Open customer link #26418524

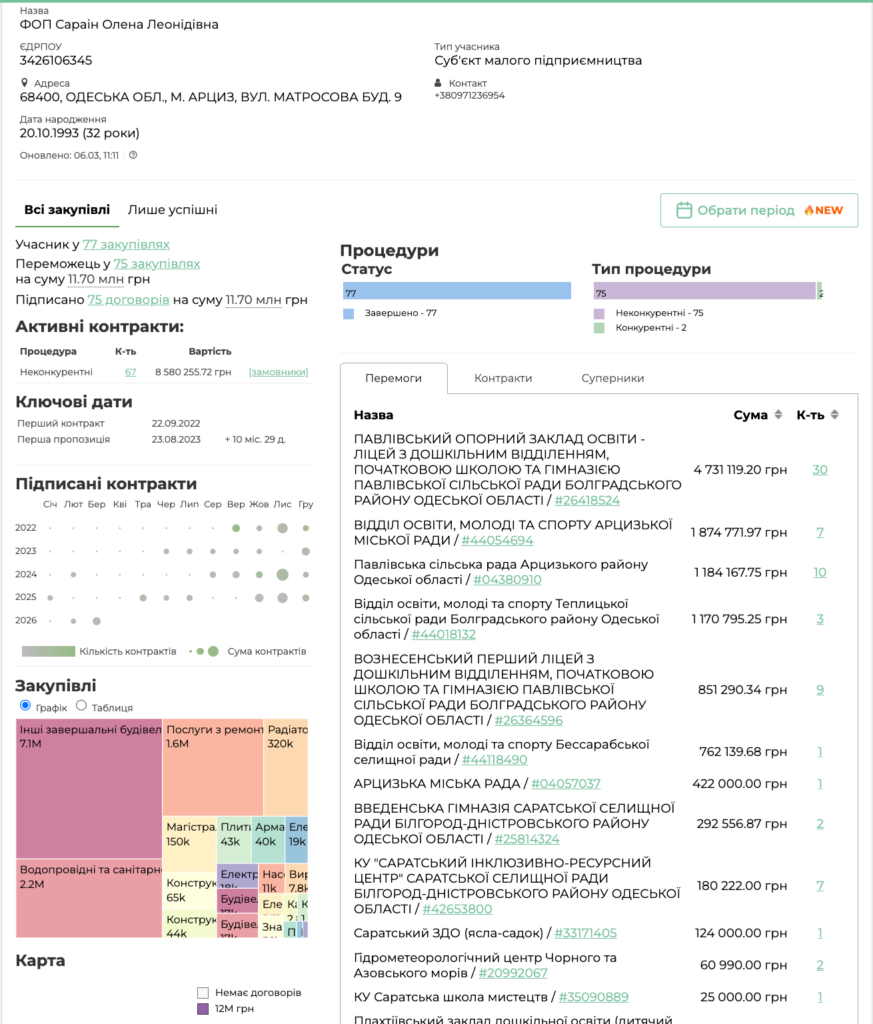[x=587, y=500]
